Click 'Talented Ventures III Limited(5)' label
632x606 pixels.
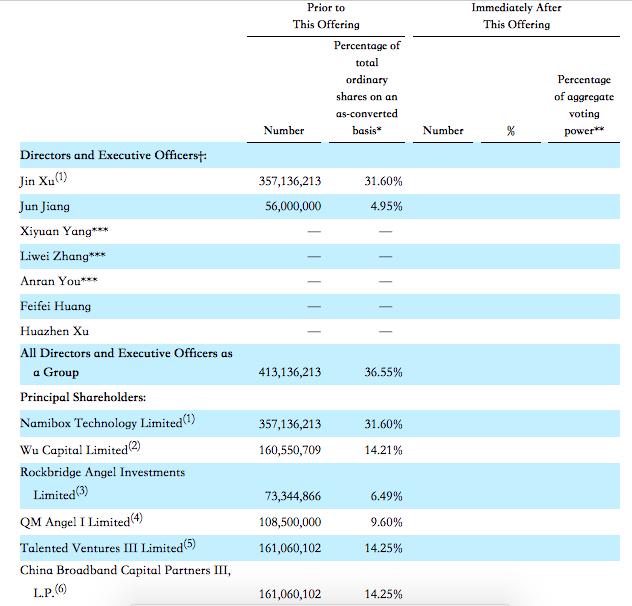(108, 546)
